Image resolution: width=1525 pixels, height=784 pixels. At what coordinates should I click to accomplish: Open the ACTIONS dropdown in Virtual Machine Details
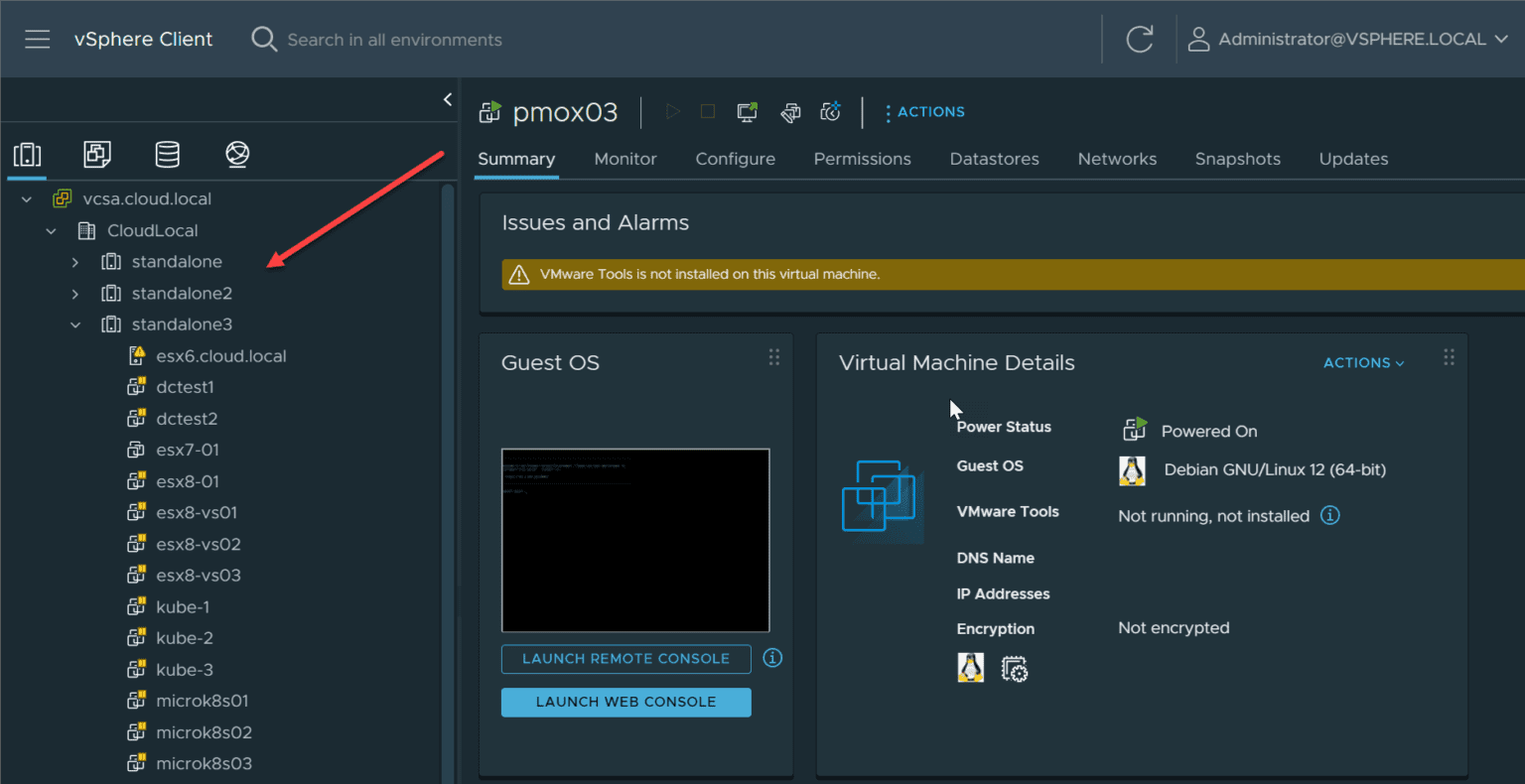[1363, 362]
